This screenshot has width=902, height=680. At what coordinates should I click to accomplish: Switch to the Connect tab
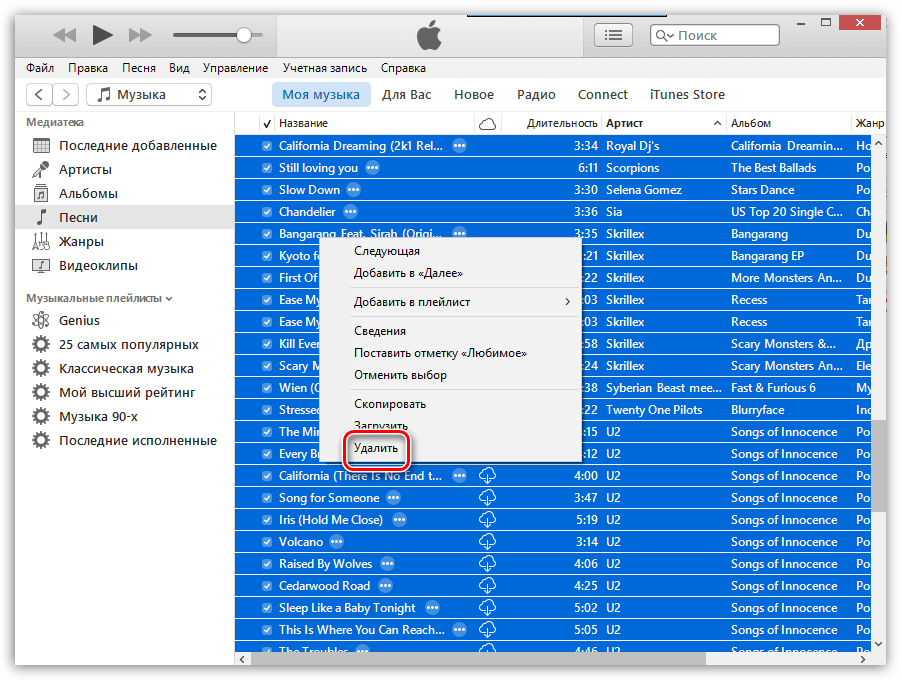coord(602,94)
